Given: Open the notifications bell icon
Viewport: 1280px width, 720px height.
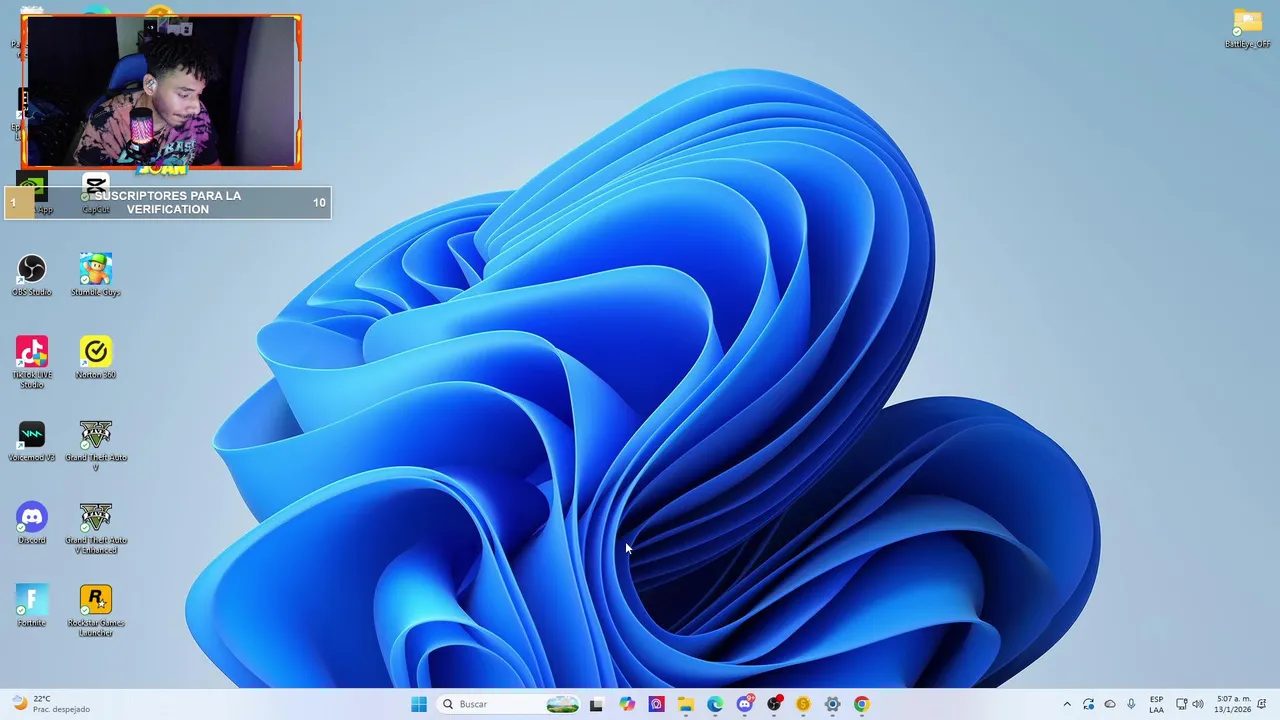Looking at the screenshot, I should pos(1262,704).
